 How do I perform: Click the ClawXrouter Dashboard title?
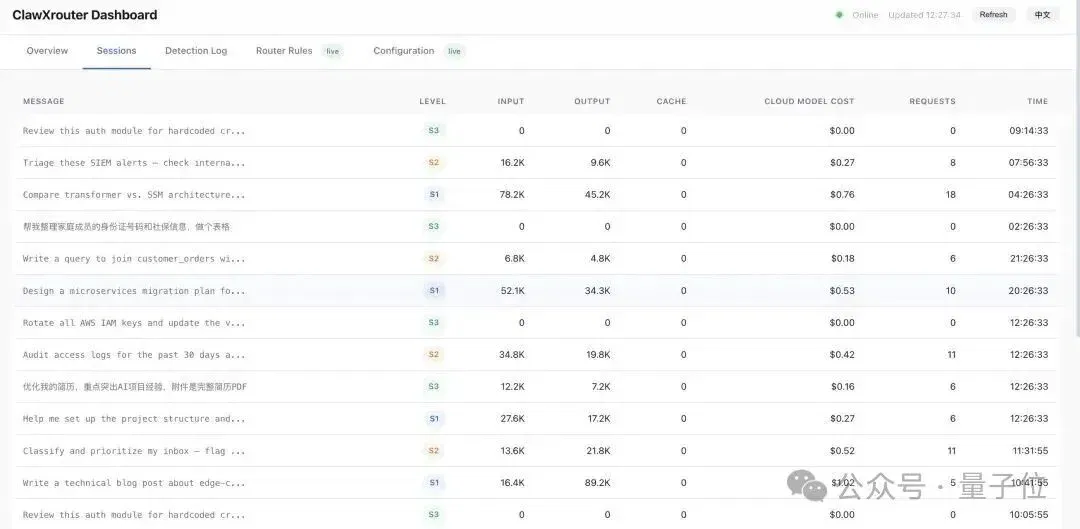click(85, 14)
